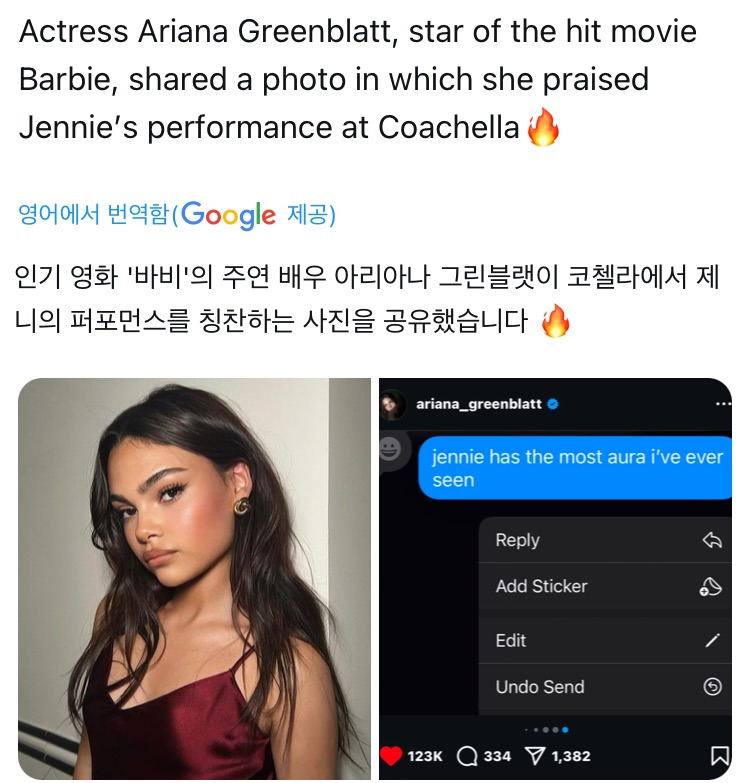Open ariana_greenblatt profile username link
The image size is (750, 783).
point(478,404)
